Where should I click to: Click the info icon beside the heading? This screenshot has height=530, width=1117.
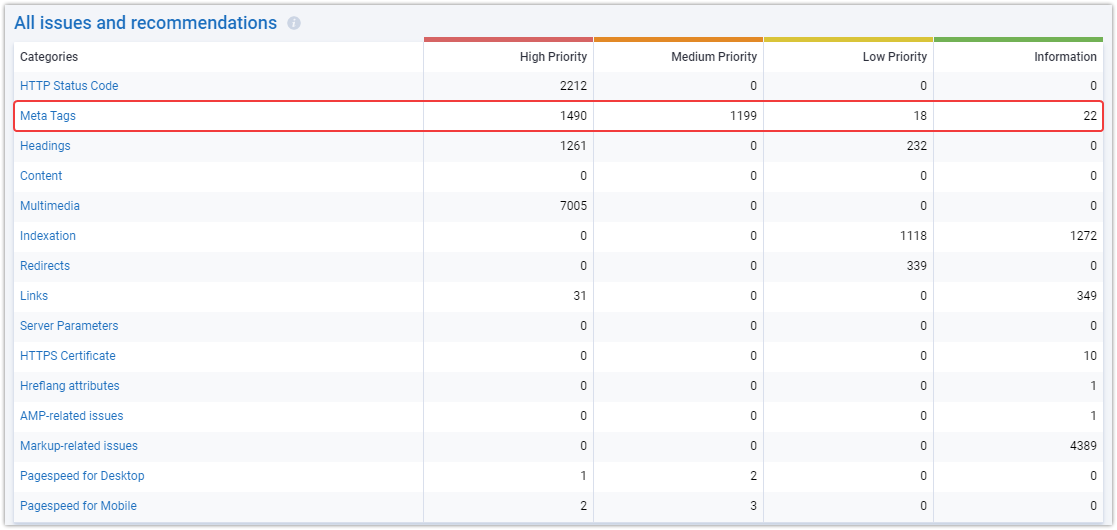coord(293,24)
